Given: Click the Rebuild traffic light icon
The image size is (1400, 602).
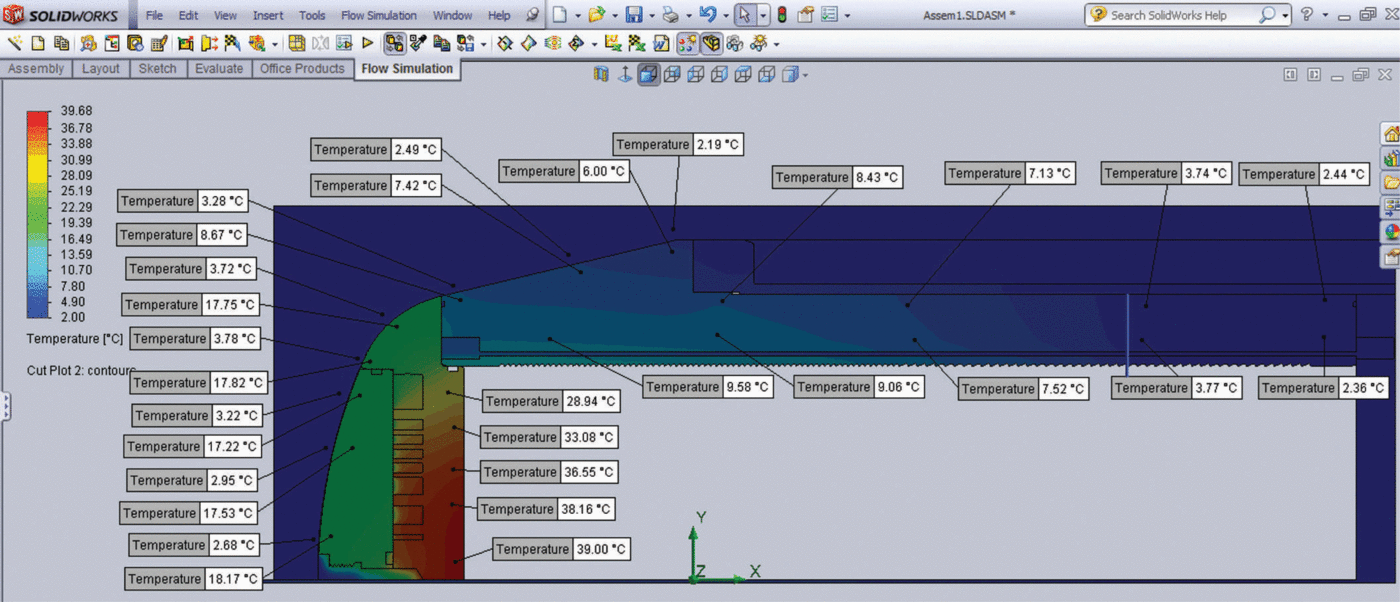Looking at the screenshot, I should [x=781, y=15].
